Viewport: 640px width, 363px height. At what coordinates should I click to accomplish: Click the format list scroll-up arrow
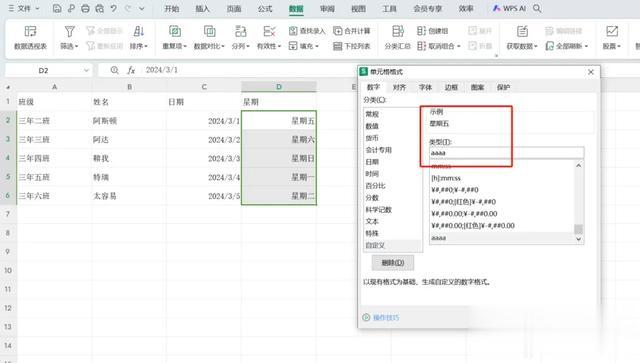pos(578,165)
